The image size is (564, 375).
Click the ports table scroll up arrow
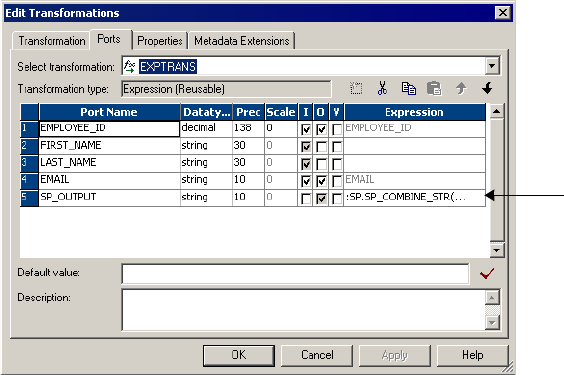496,111
